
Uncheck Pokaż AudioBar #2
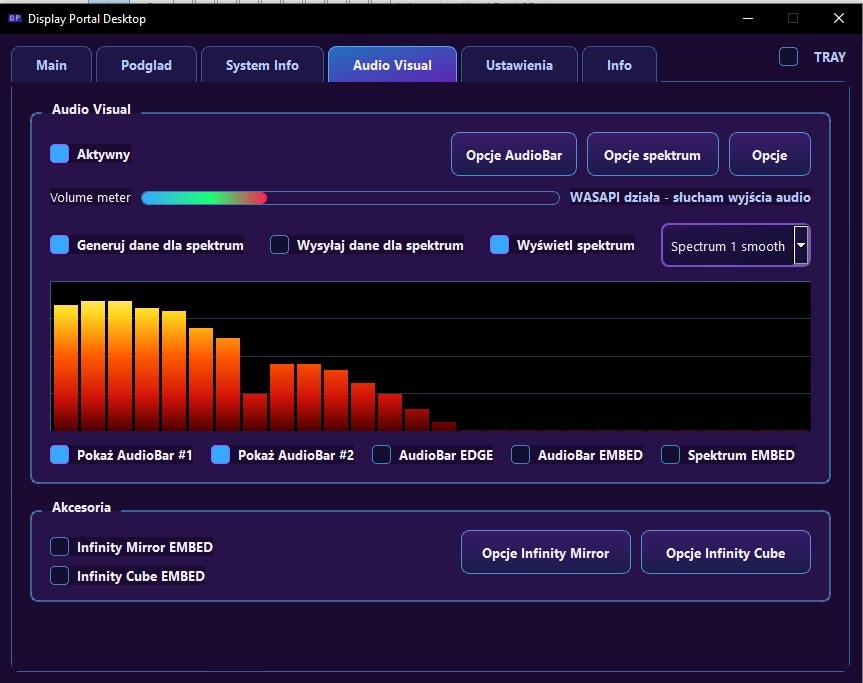[x=220, y=455]
